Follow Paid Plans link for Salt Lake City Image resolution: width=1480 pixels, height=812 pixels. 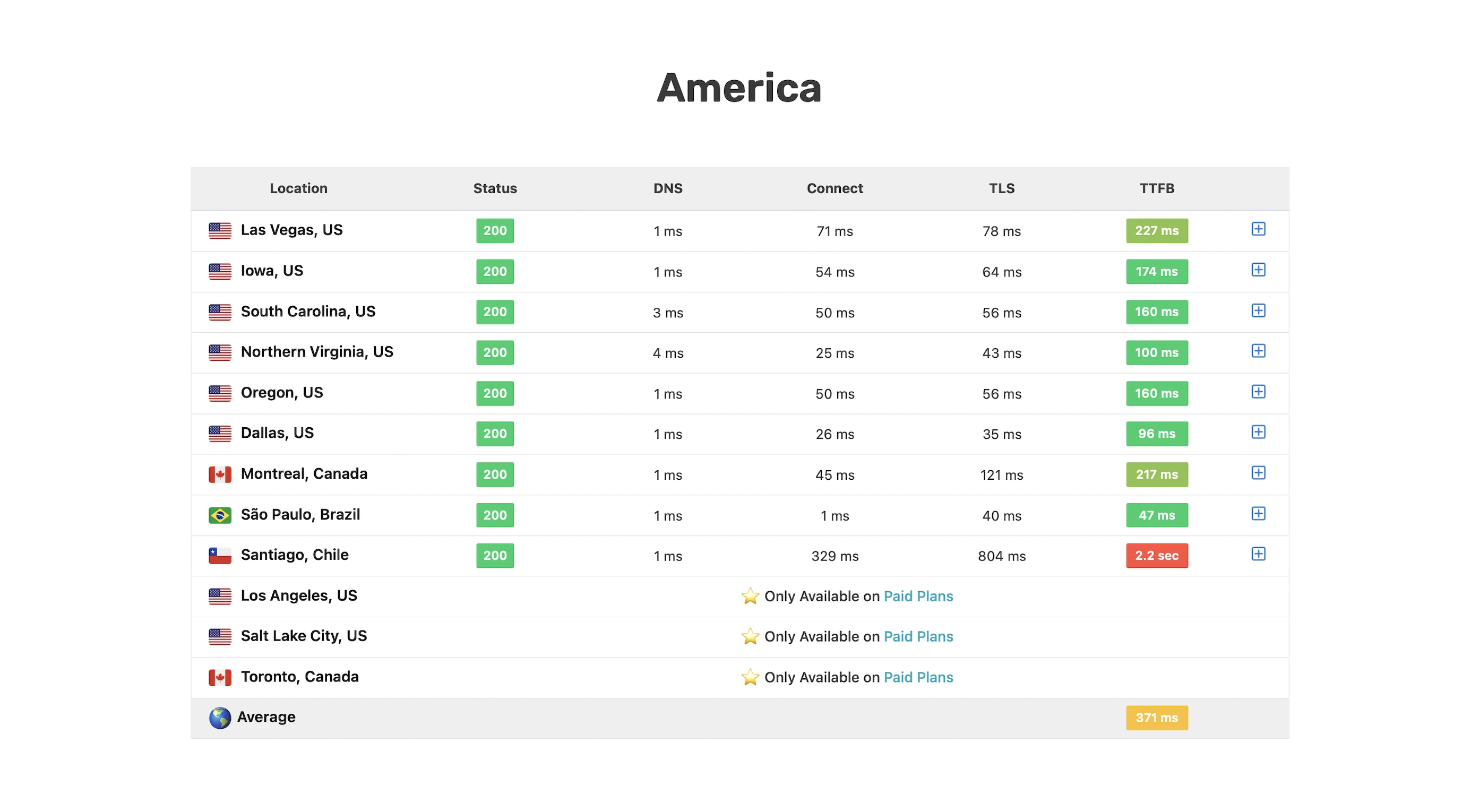coord(917,636)
